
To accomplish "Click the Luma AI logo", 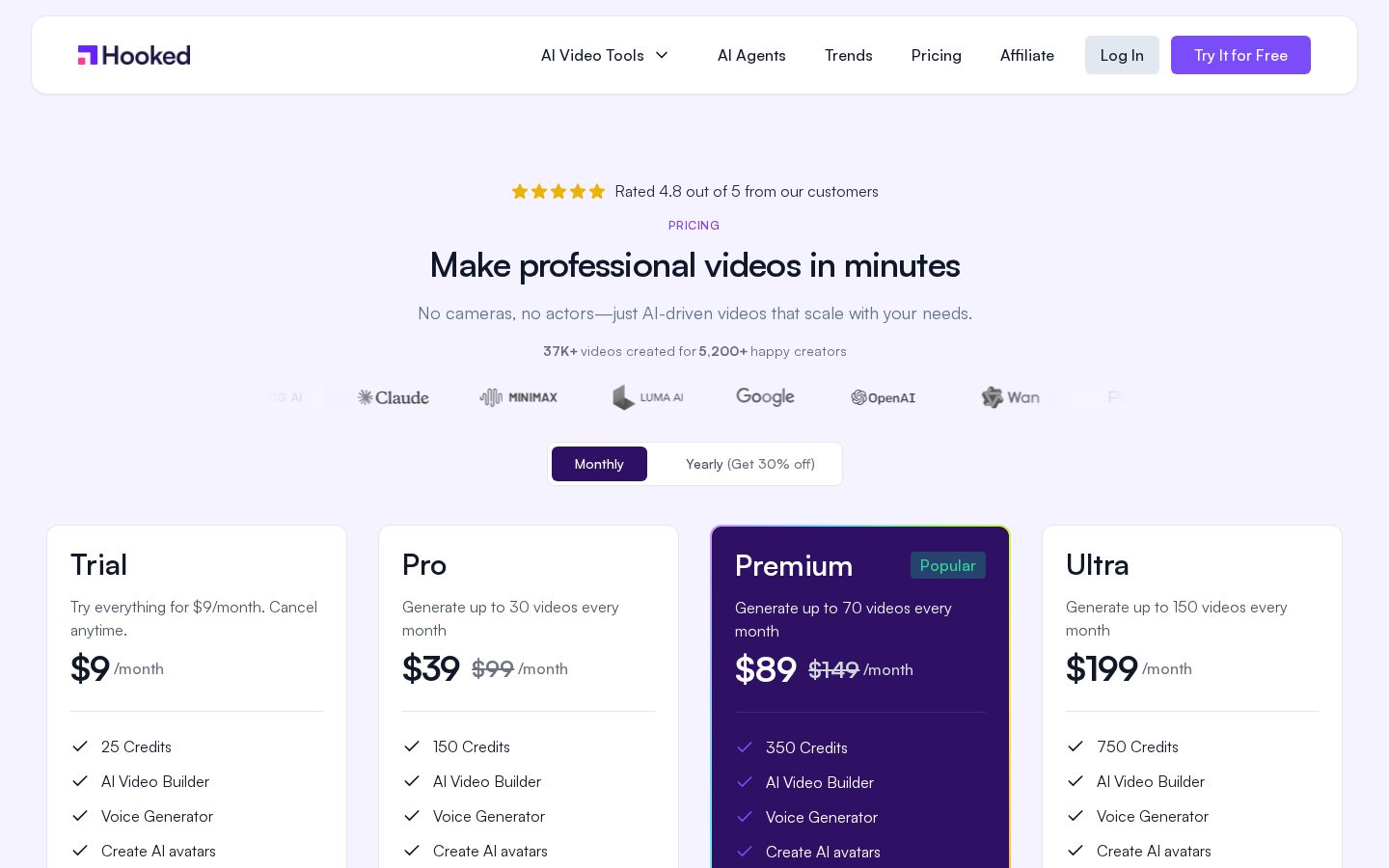I will point(648,397).
